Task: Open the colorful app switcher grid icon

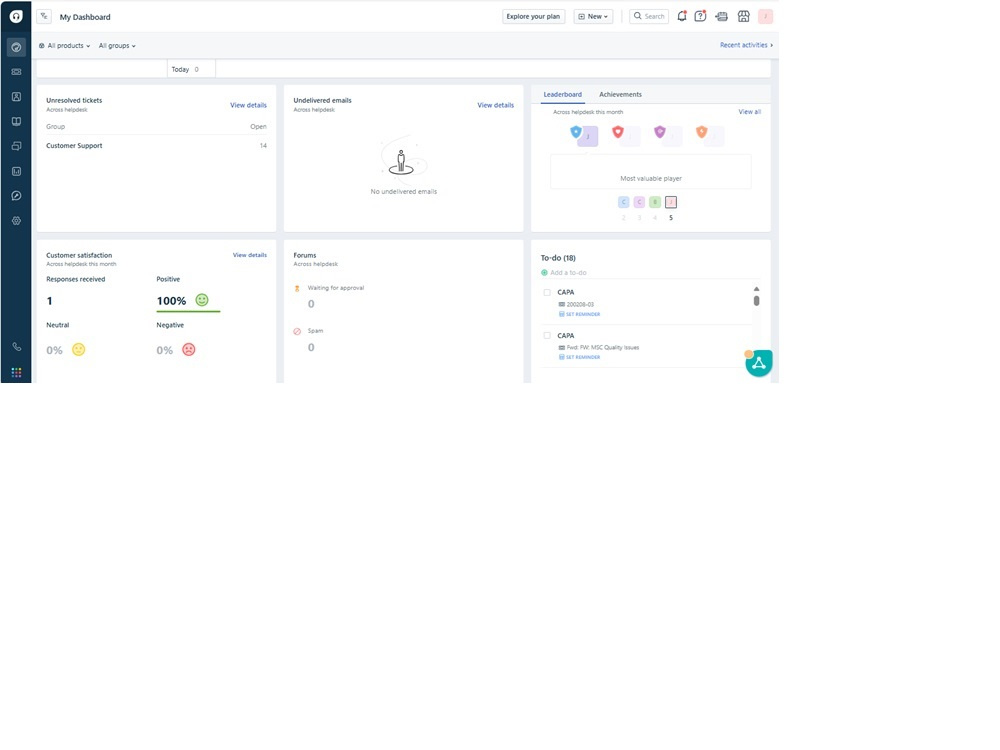Action: [x=17, y=372]
